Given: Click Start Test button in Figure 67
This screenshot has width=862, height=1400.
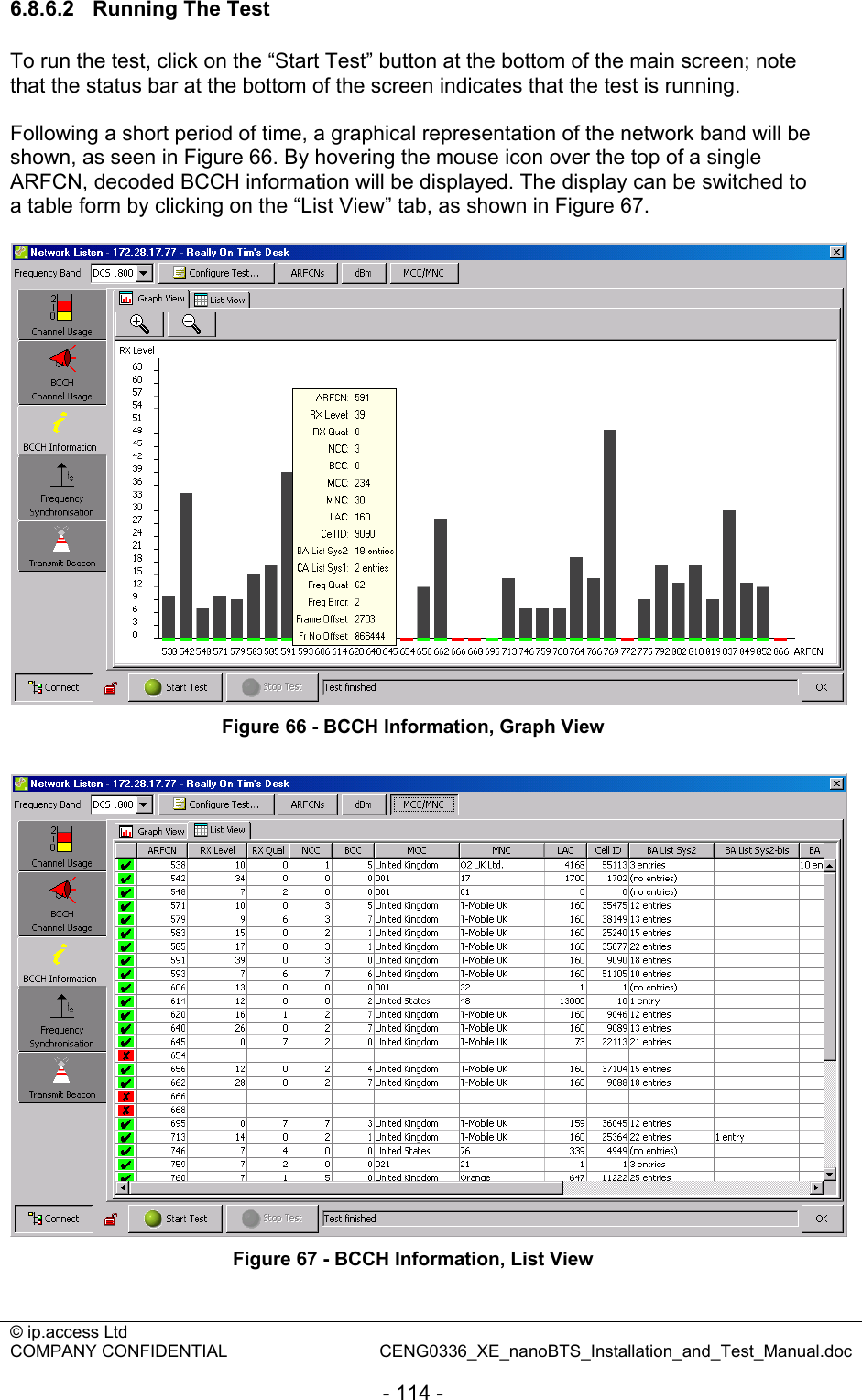Looking at the screenshot, I should [x=176, y=1219].
